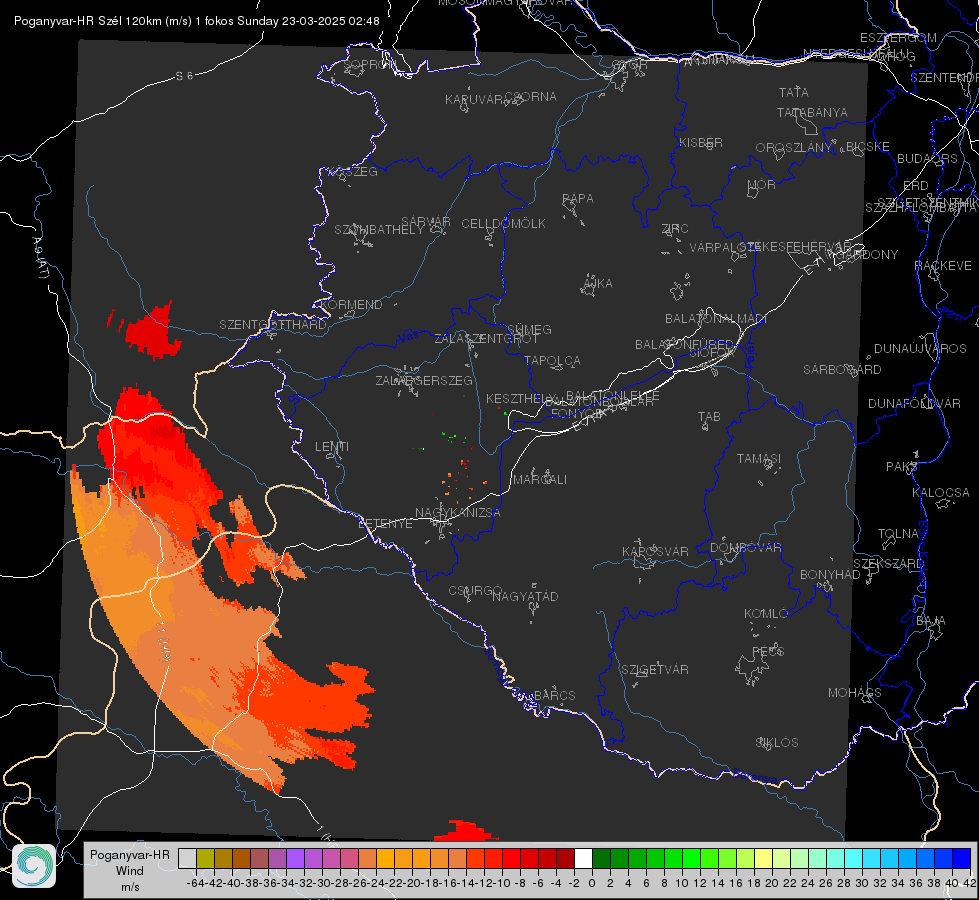Click the PAPA city label

578,199
